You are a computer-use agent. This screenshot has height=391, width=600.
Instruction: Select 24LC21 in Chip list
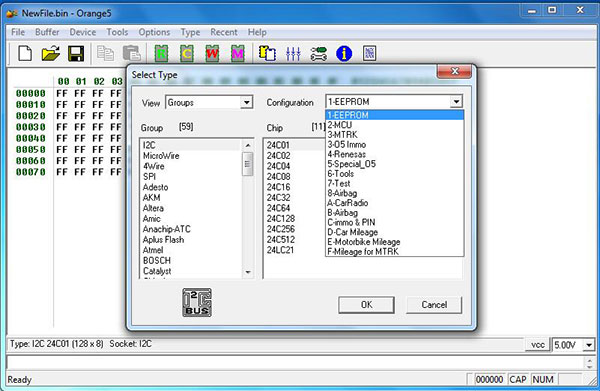[280, 250]
